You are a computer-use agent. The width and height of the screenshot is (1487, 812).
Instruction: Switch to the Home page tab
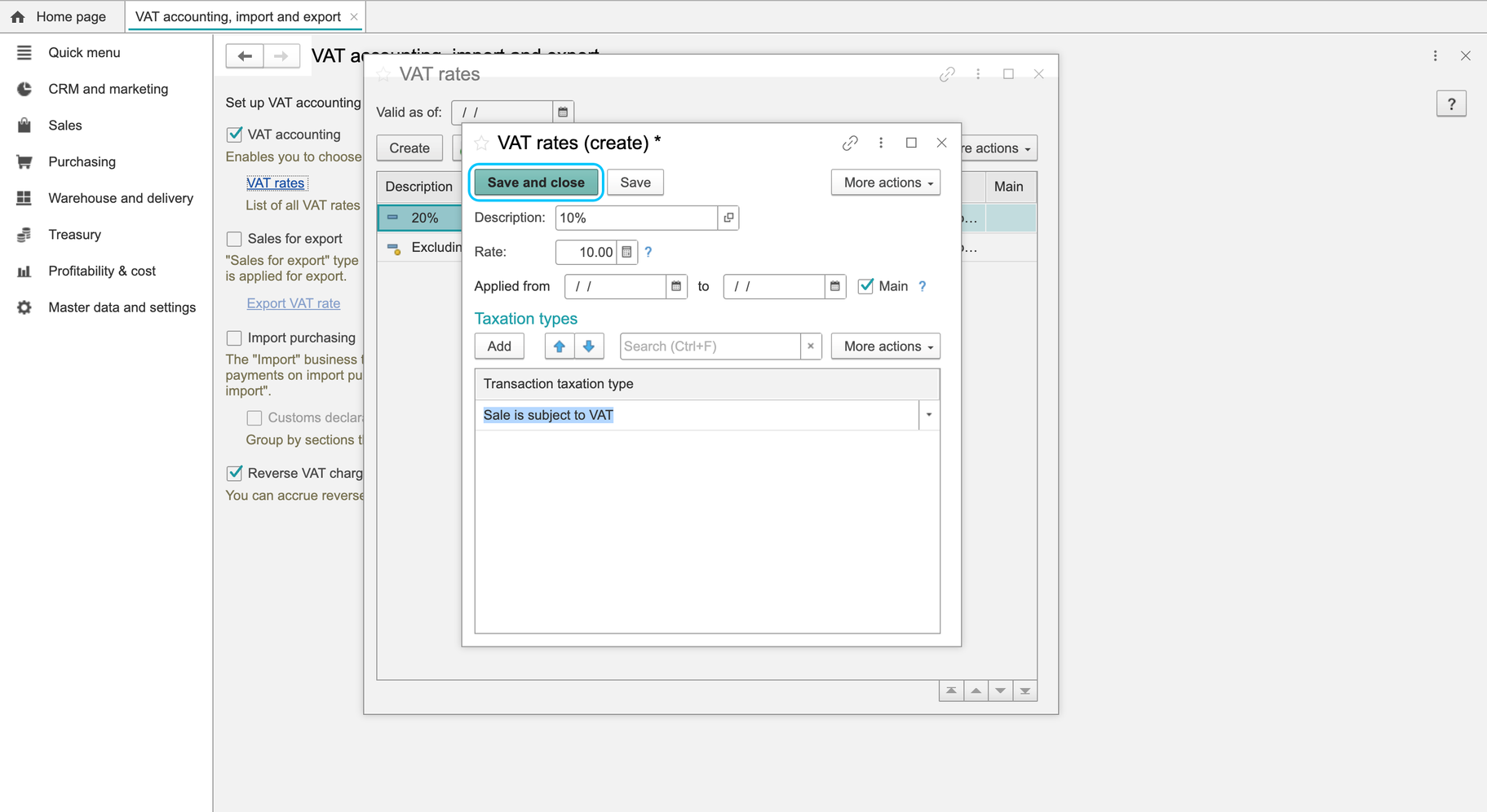(62, 16)
